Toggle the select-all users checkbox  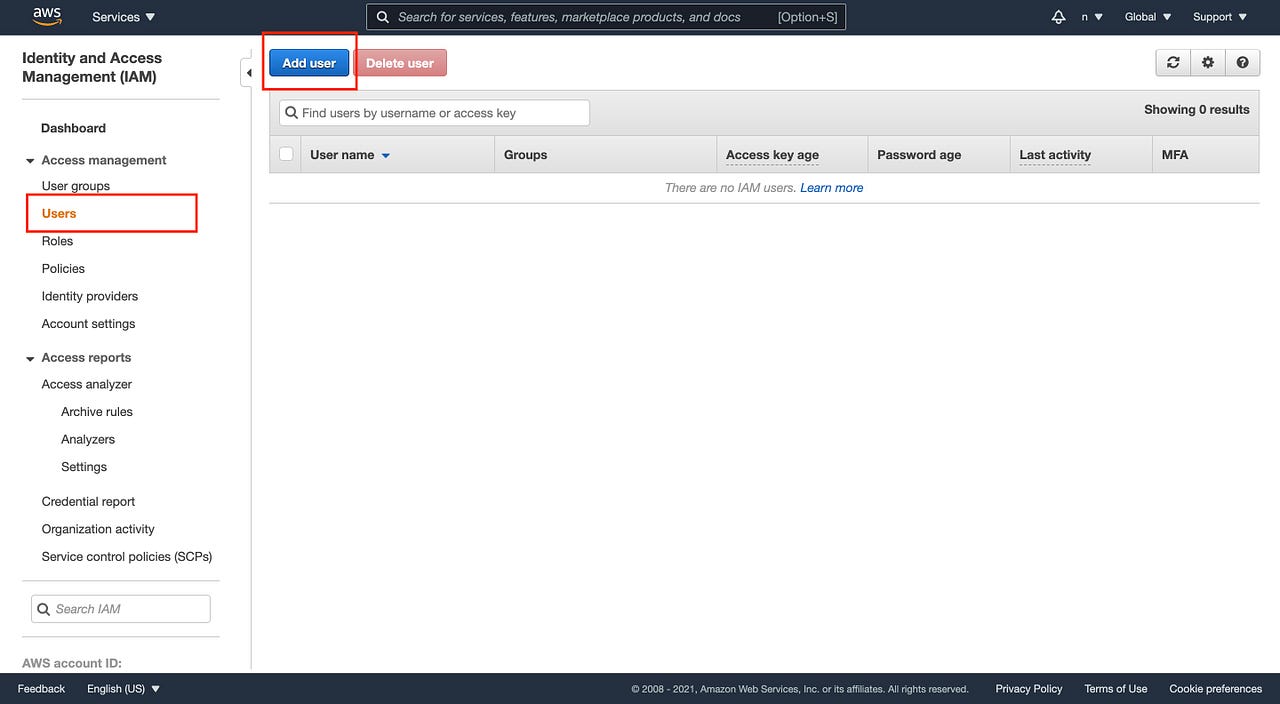pos(286,154)
